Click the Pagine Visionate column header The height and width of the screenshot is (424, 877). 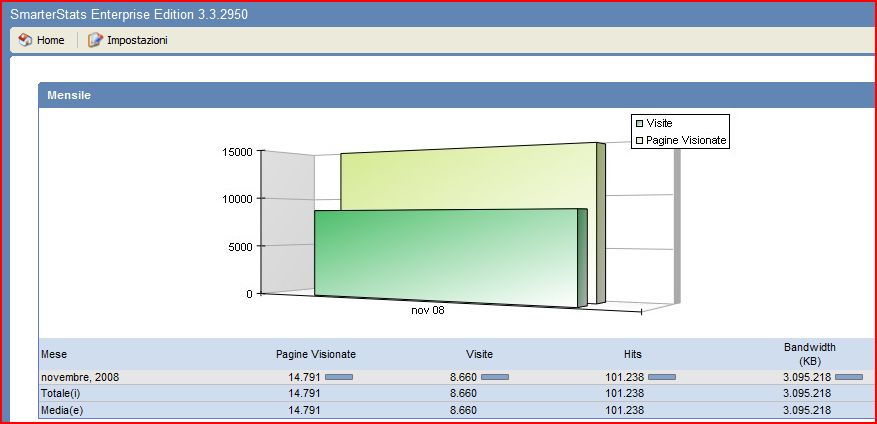(316, 354)
